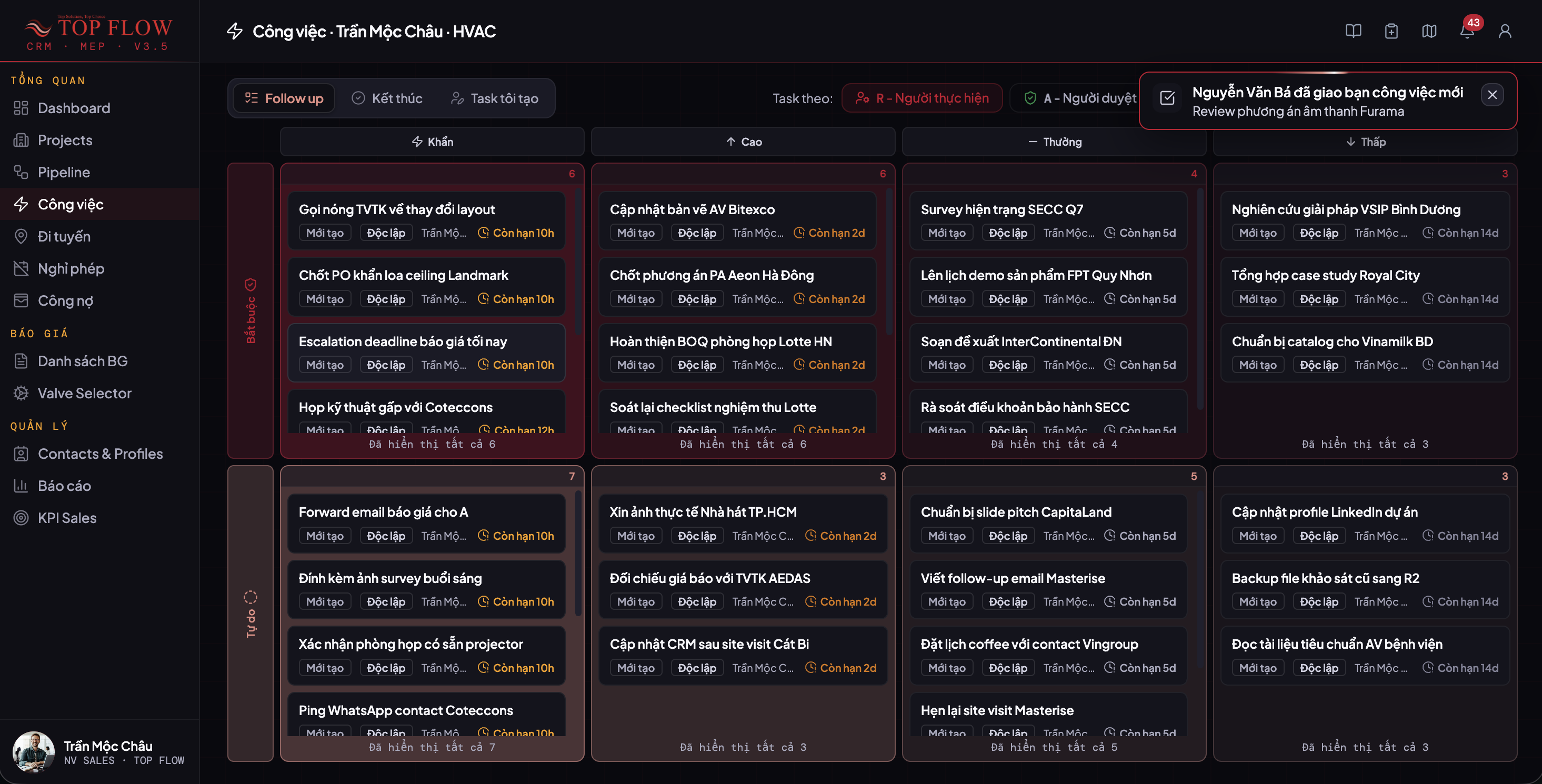Viewport: 1542px width, 784px height.
Task: Open Nghỉ phép in the sidebar
Action: click(x=99, y=269)
